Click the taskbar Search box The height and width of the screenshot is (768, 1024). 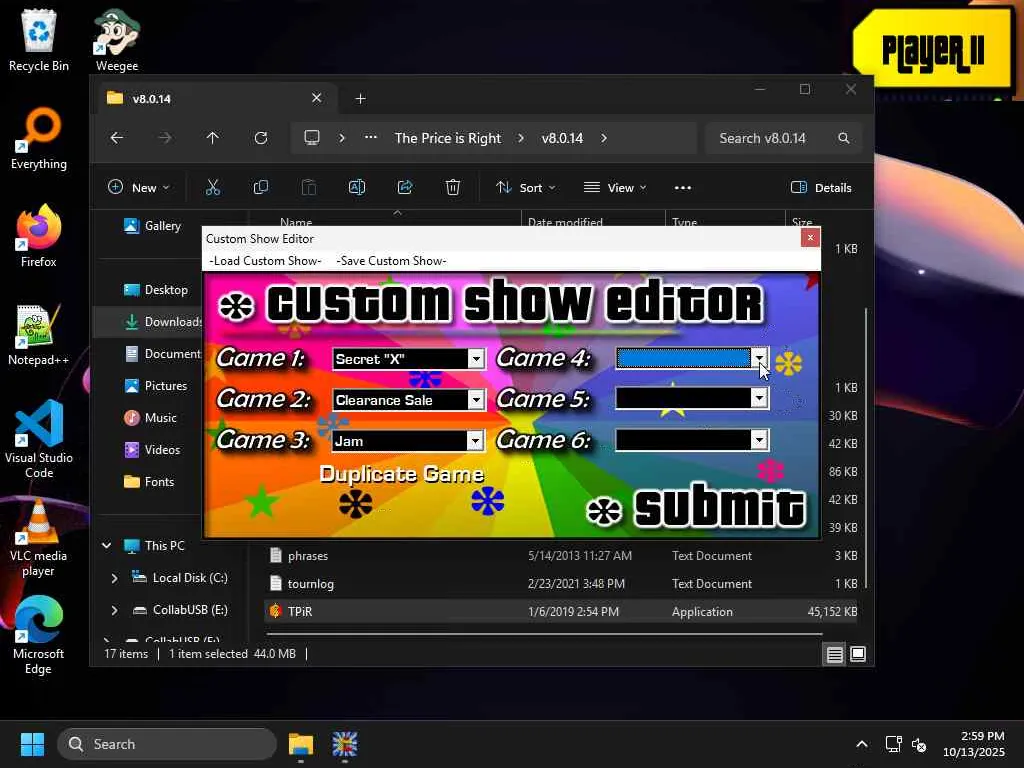pyautogui.click(x=167, y=744)
